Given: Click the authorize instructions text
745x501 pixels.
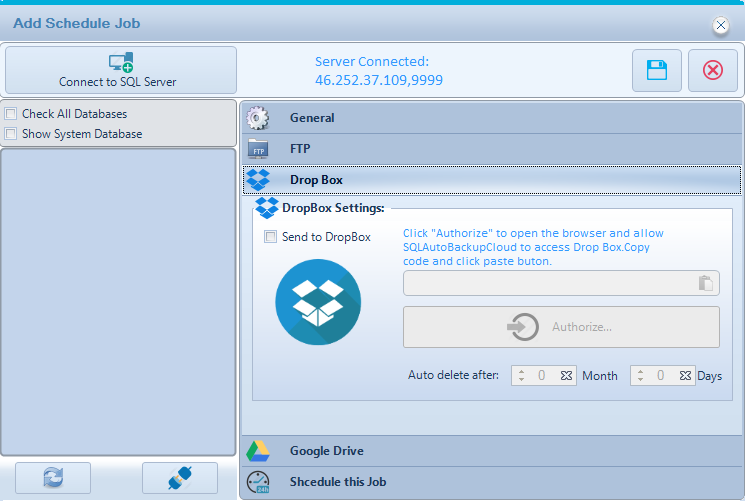Looking at the screenshot, I should pos(533,247).
